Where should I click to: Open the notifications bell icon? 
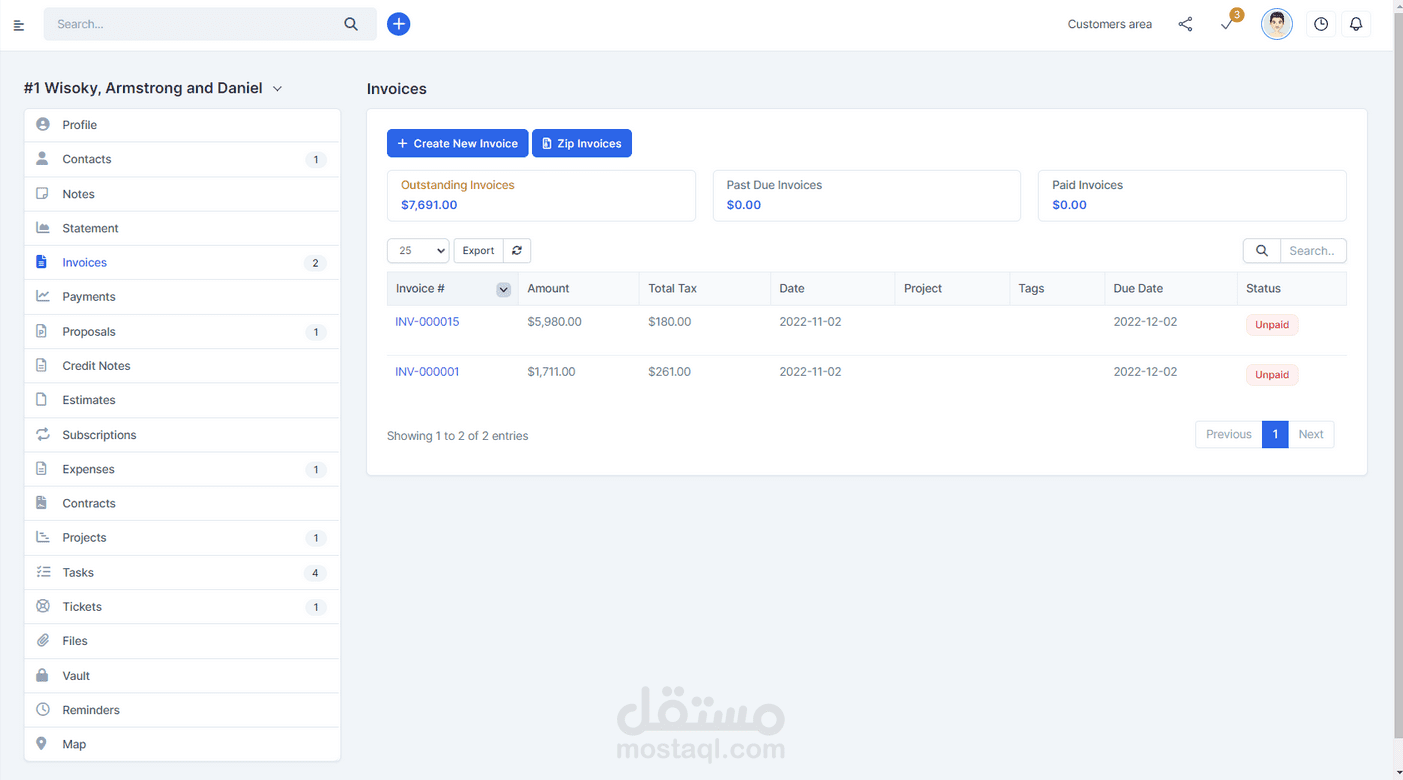(1356, 24)
